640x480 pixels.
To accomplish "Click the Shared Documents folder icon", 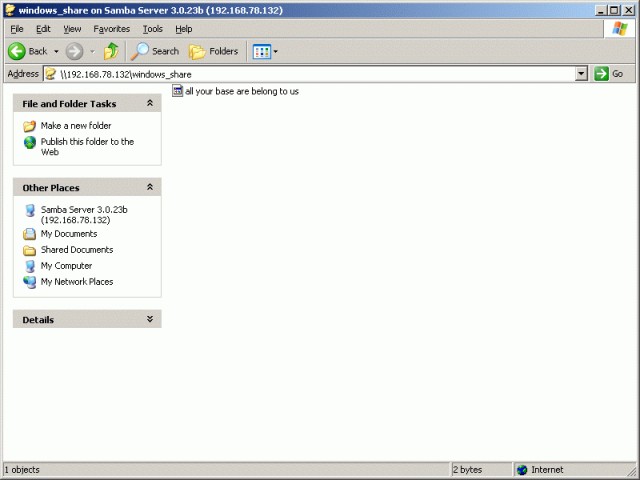I will coord(29,250).
